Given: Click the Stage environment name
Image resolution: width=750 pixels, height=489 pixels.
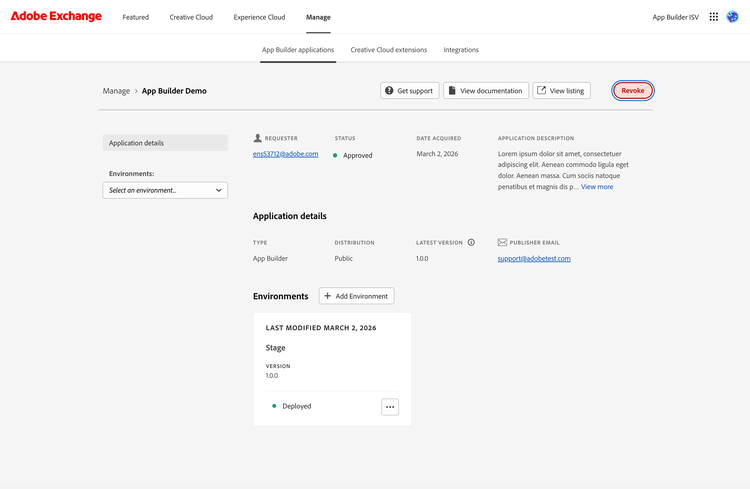Looking at the screenshot, I should pos(276,348).
